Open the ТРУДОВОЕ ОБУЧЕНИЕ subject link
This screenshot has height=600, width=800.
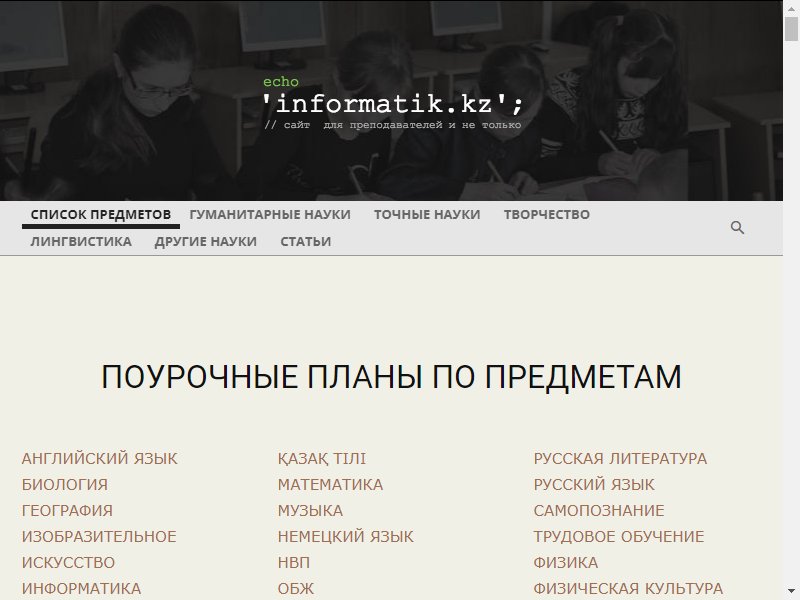(619, 536)
